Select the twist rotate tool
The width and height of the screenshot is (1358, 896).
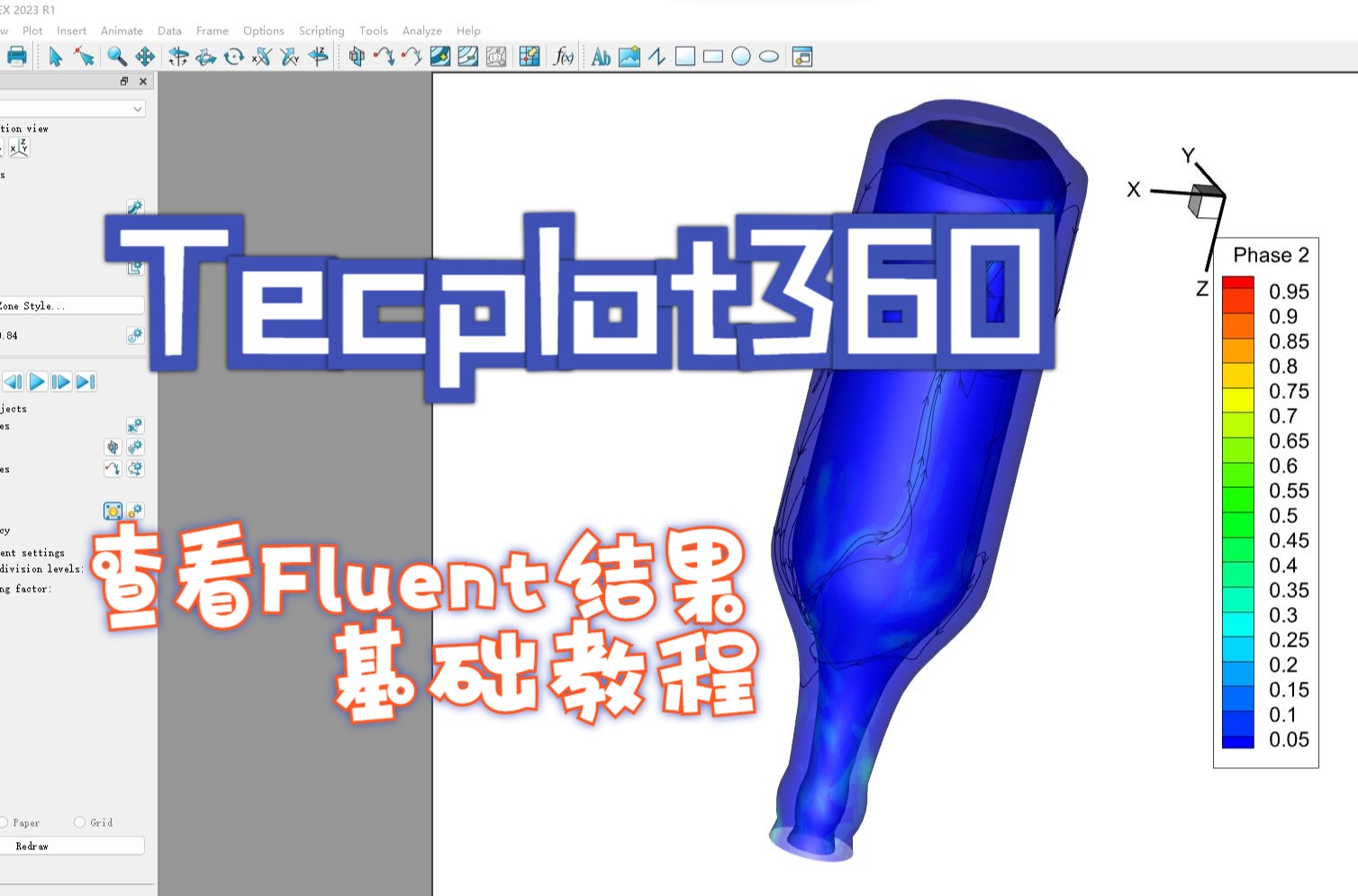(234, 57)
